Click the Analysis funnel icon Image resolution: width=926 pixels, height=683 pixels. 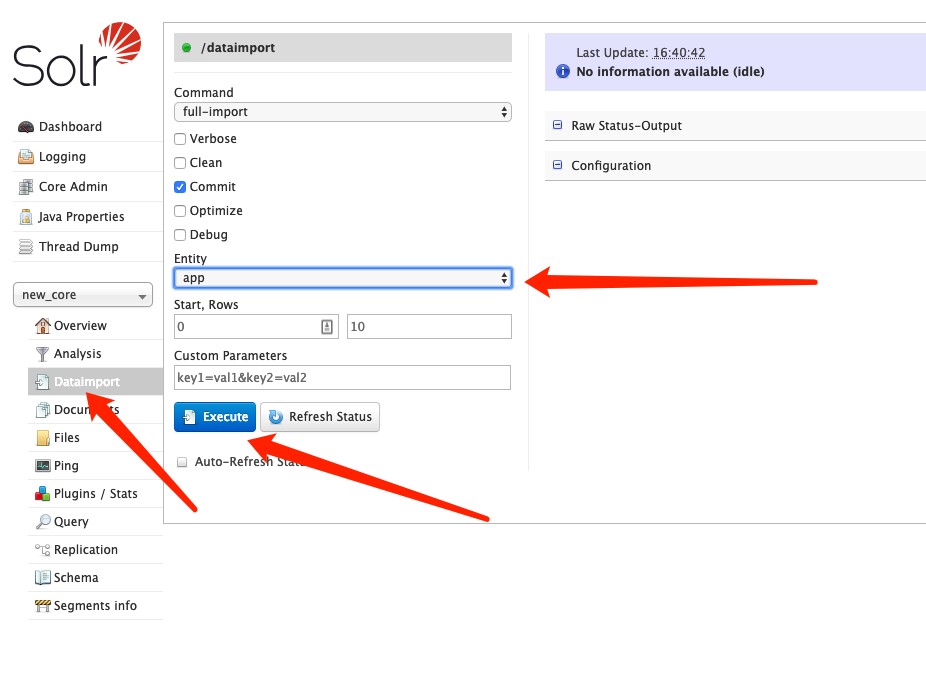(x=43, y=354)
